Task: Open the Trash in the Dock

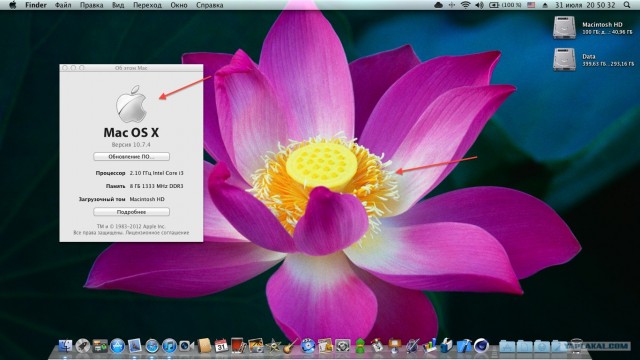Action: coord(576,345)
